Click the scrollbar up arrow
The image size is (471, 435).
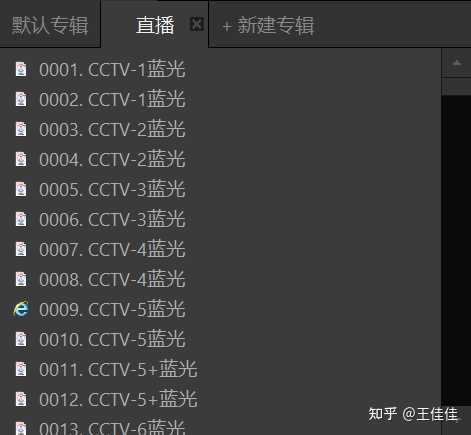[x=456, y=63]
